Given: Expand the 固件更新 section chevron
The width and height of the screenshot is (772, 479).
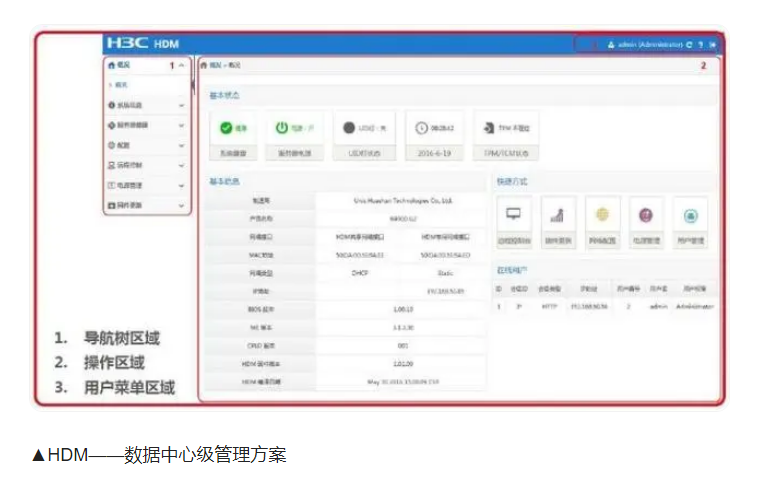Looking at the screenshot, I should 182,206.
